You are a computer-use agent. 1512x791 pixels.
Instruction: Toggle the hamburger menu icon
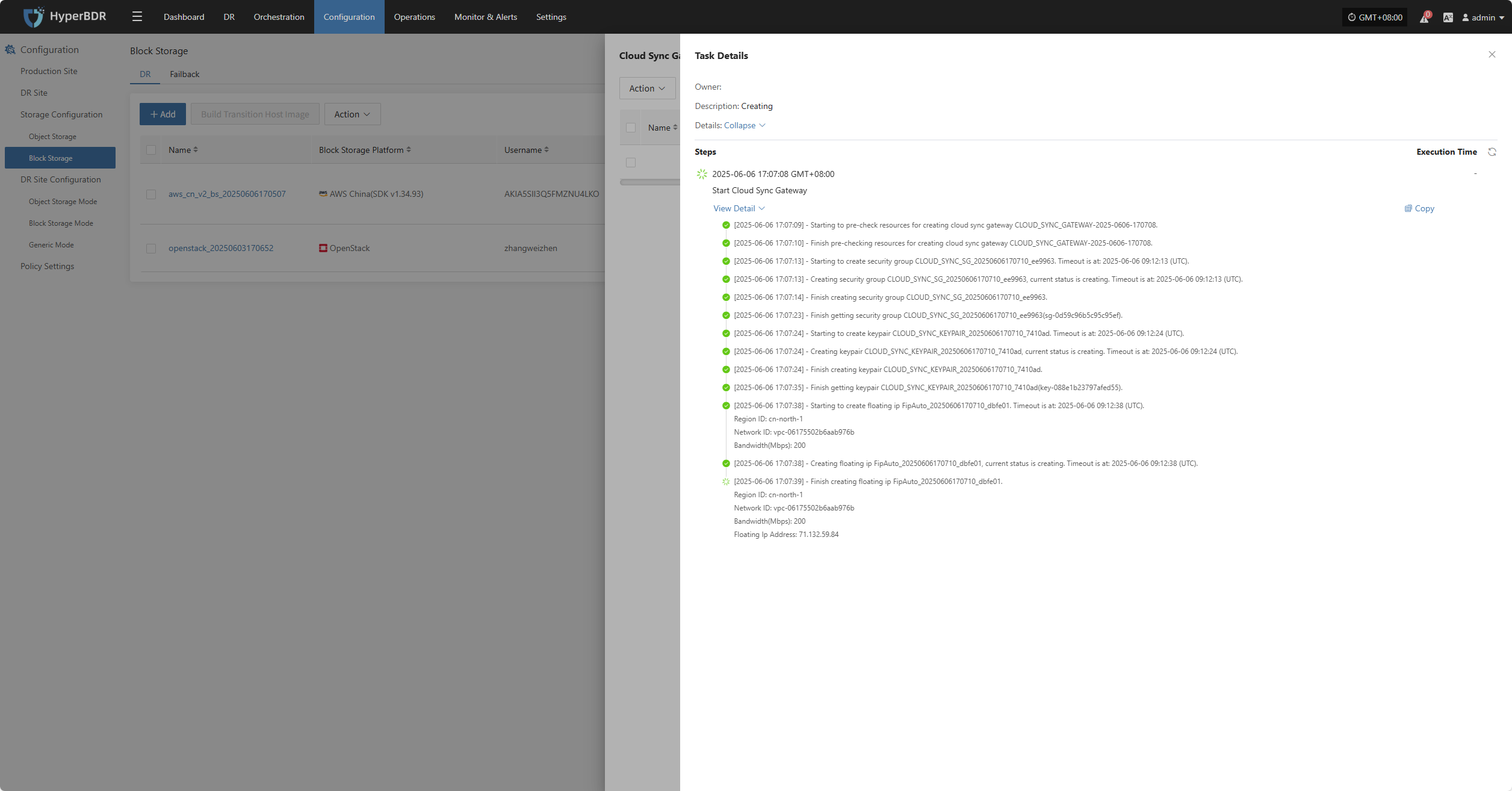(137, 17)
